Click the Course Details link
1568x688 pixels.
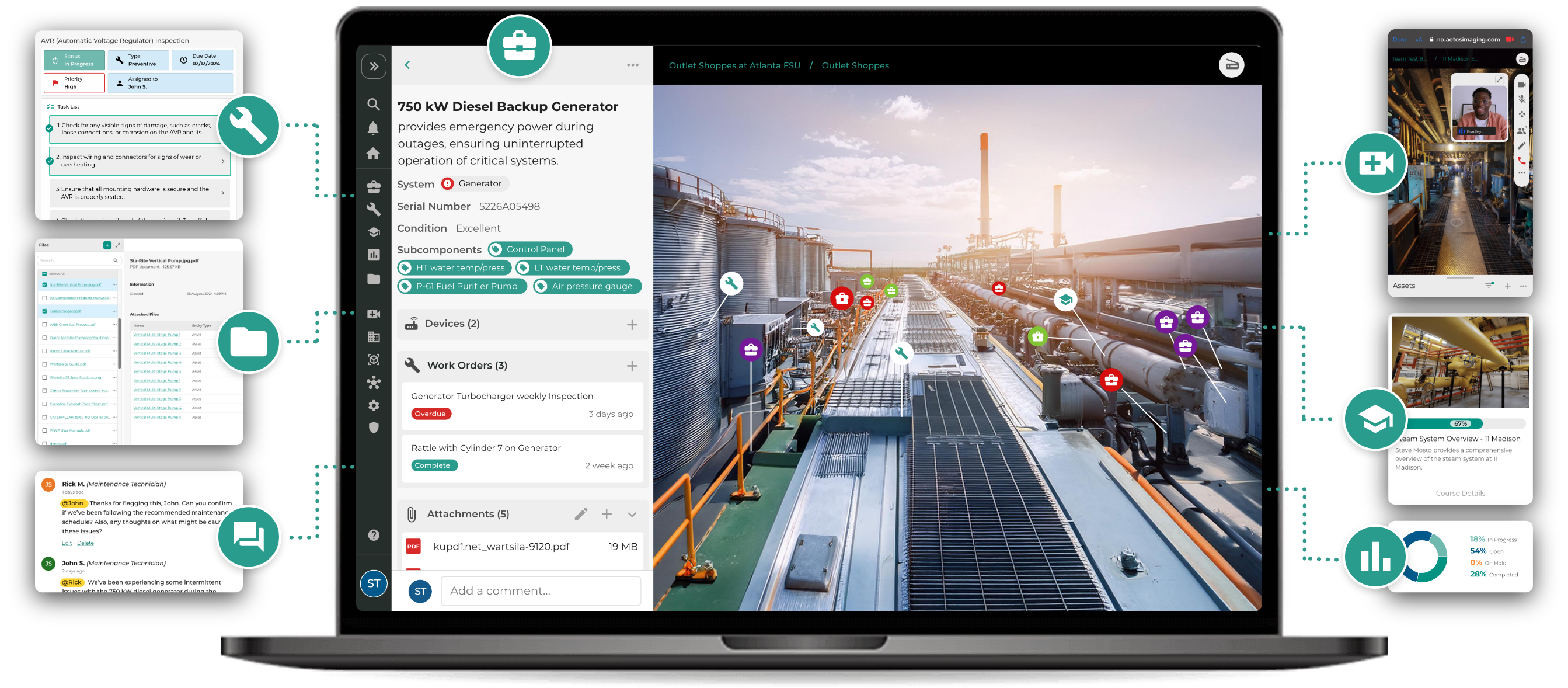[1459, 493]
